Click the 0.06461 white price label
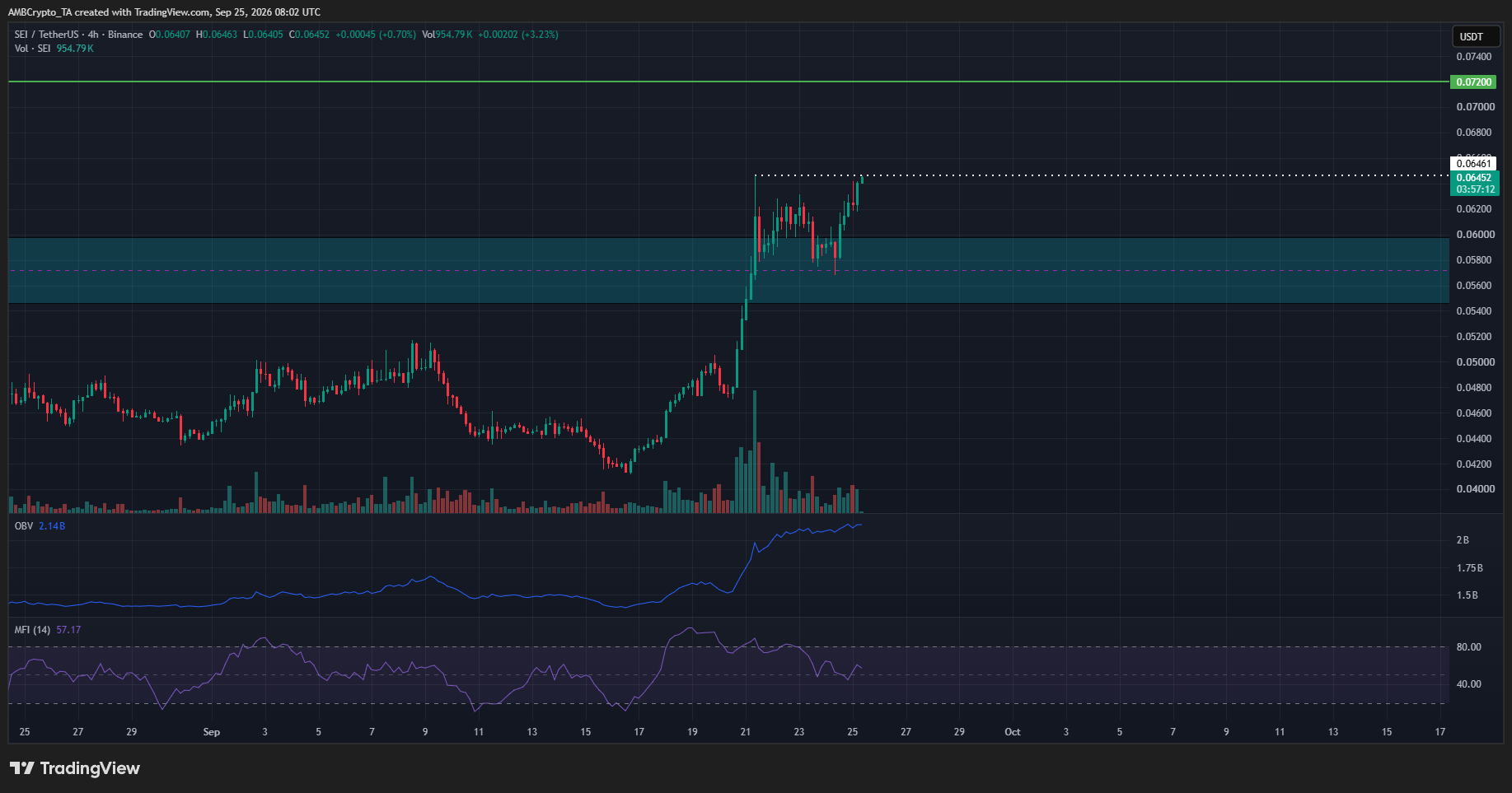The height and width of the screenshot is (793, 1512). [1473, 164]
